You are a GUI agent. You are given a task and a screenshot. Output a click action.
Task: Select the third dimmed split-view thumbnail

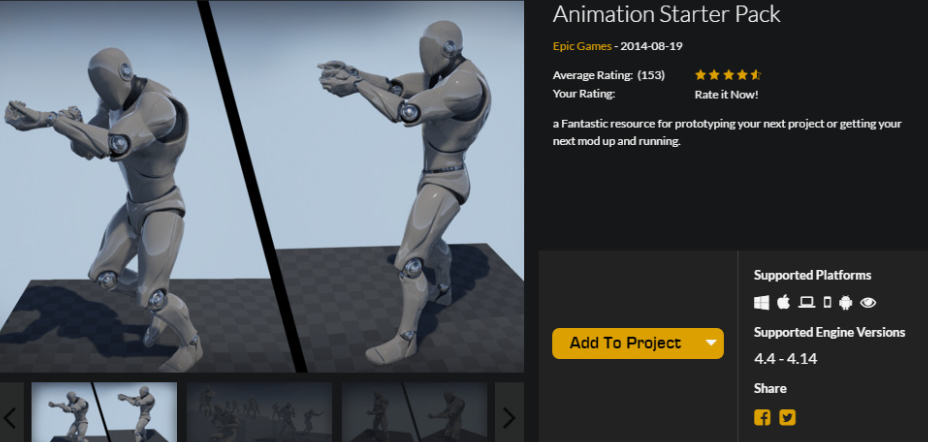pos(414,412)
